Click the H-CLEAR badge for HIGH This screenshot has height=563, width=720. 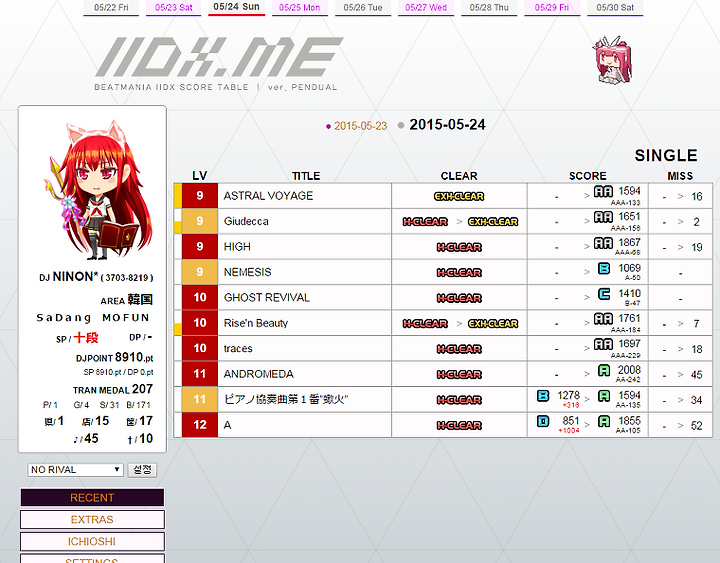[x=459, y=248]
